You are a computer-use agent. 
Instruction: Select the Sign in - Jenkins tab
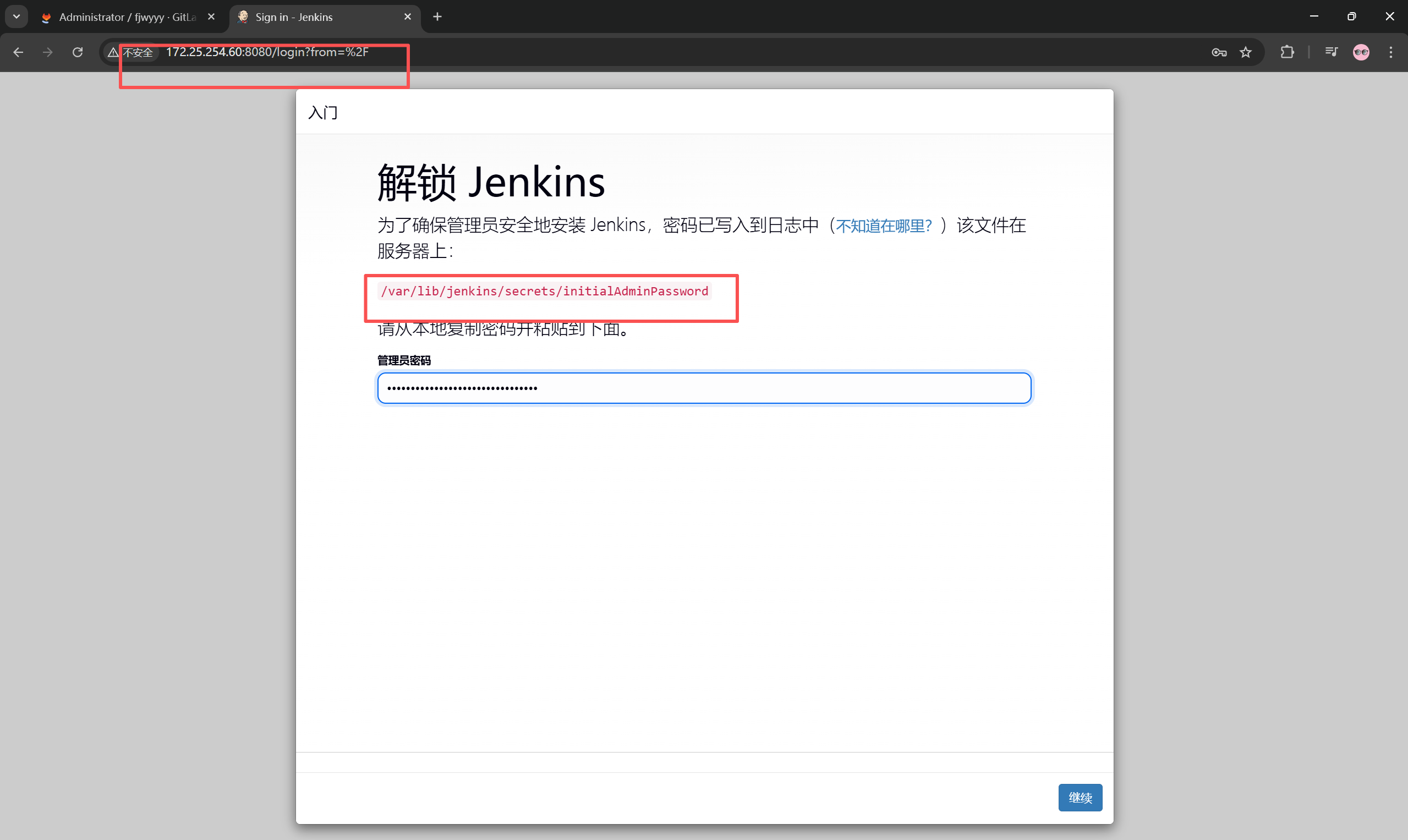click(x=306, y=17)
